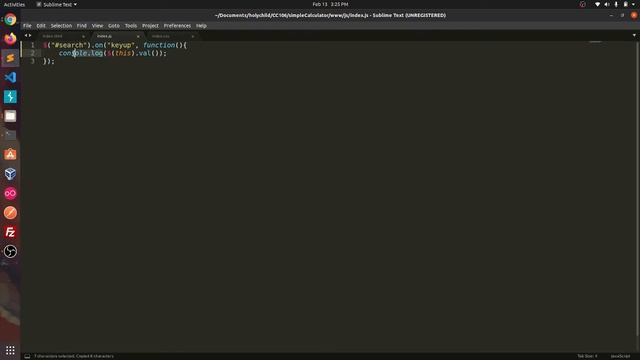Open the Preferences menu
The image size is (640, 360).
pos(177,25)
